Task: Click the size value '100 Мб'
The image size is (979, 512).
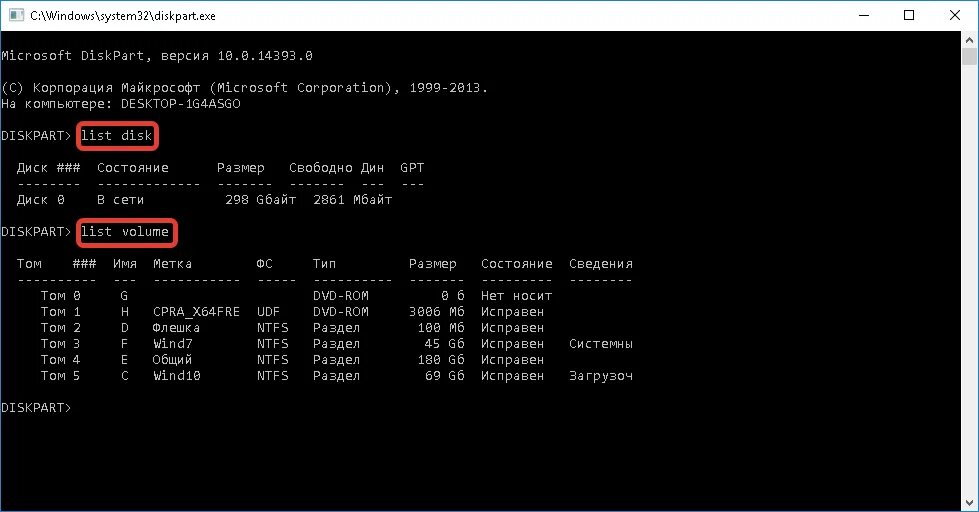Action: (441, 328)
